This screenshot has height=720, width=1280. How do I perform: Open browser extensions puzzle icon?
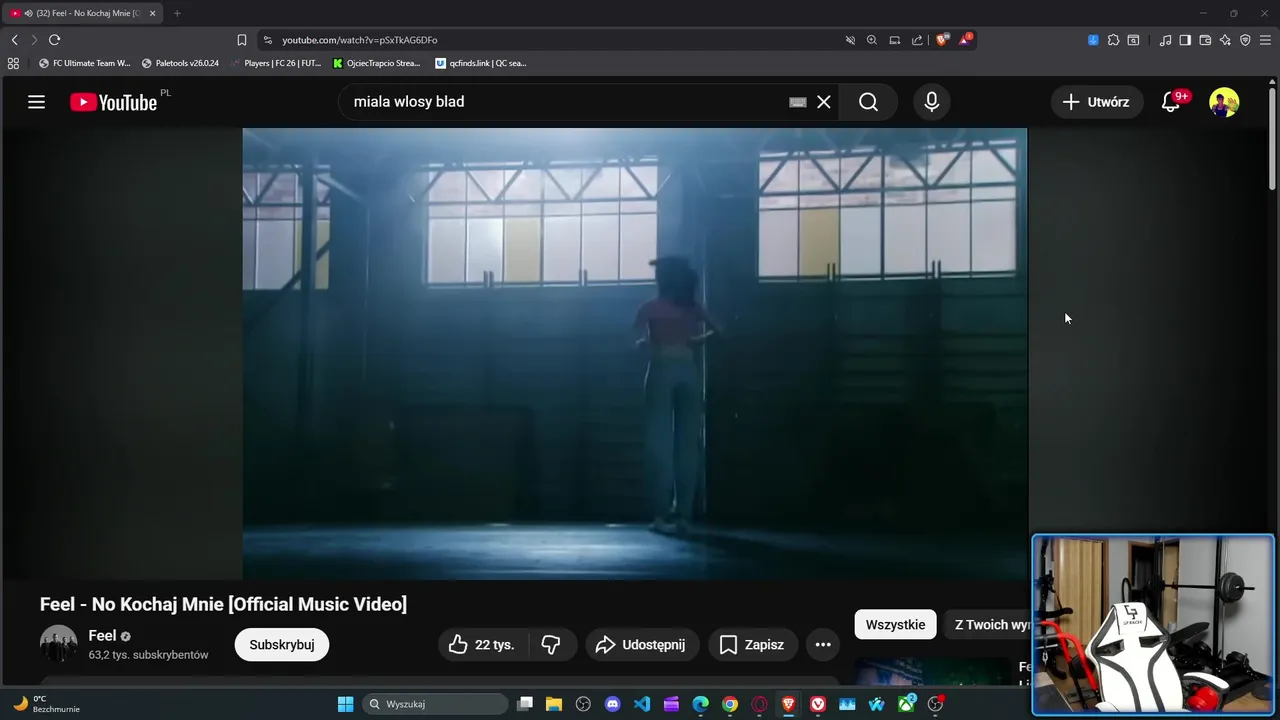tap(1113, 40)
